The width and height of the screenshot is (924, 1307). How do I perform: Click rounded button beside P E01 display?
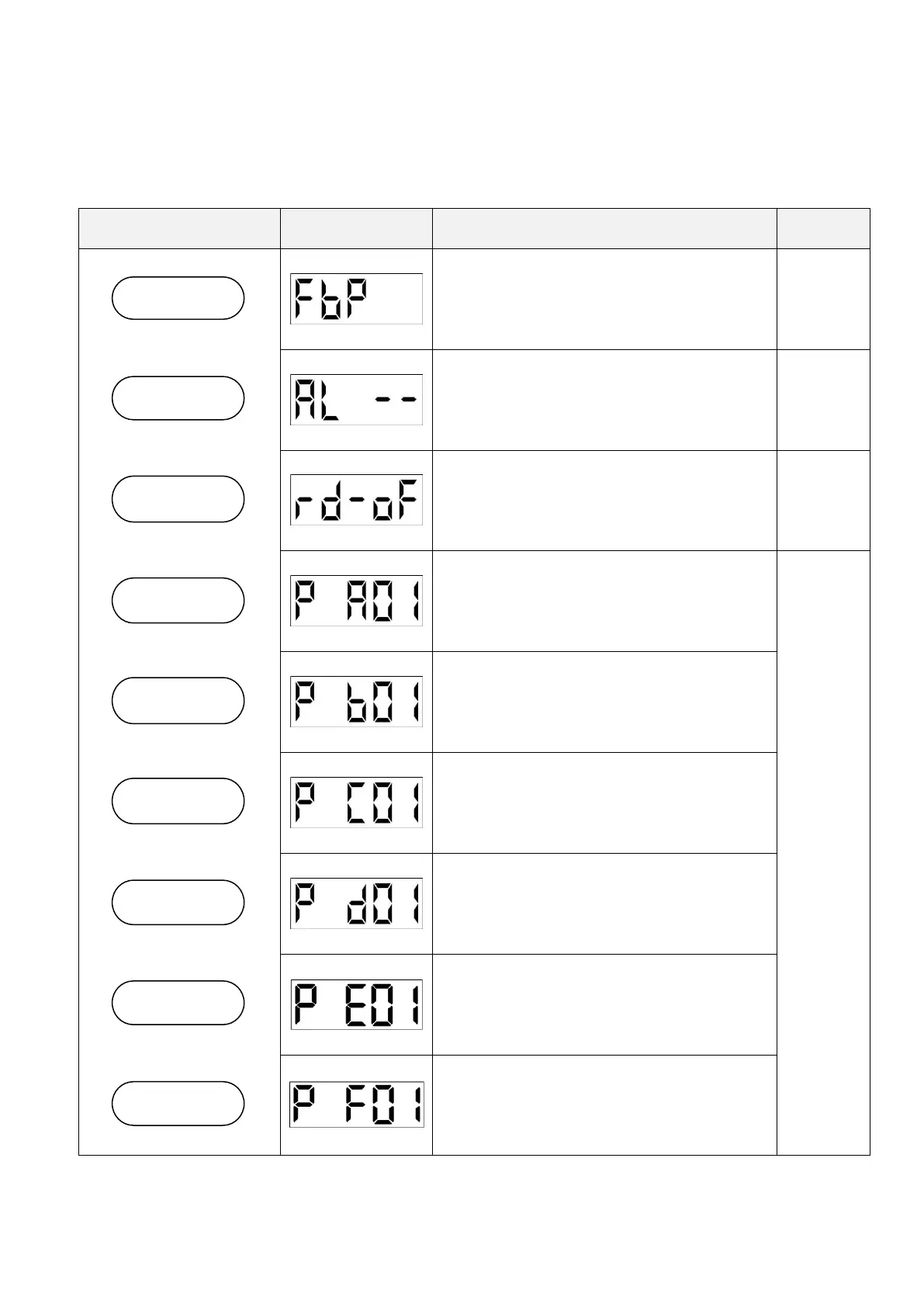click(178, 1003)
